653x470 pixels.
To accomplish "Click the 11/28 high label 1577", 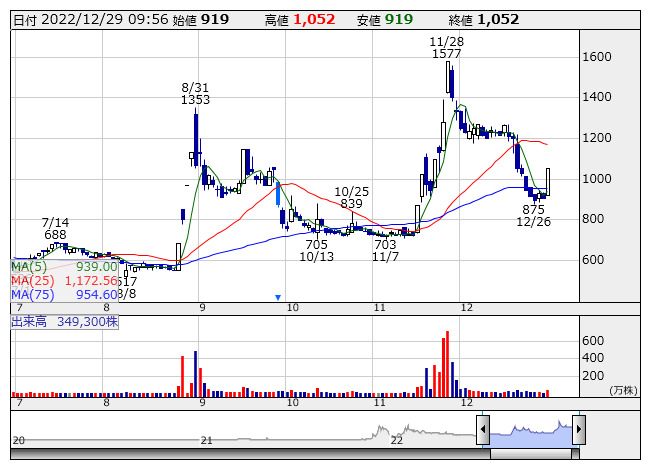I will (446, 54).
